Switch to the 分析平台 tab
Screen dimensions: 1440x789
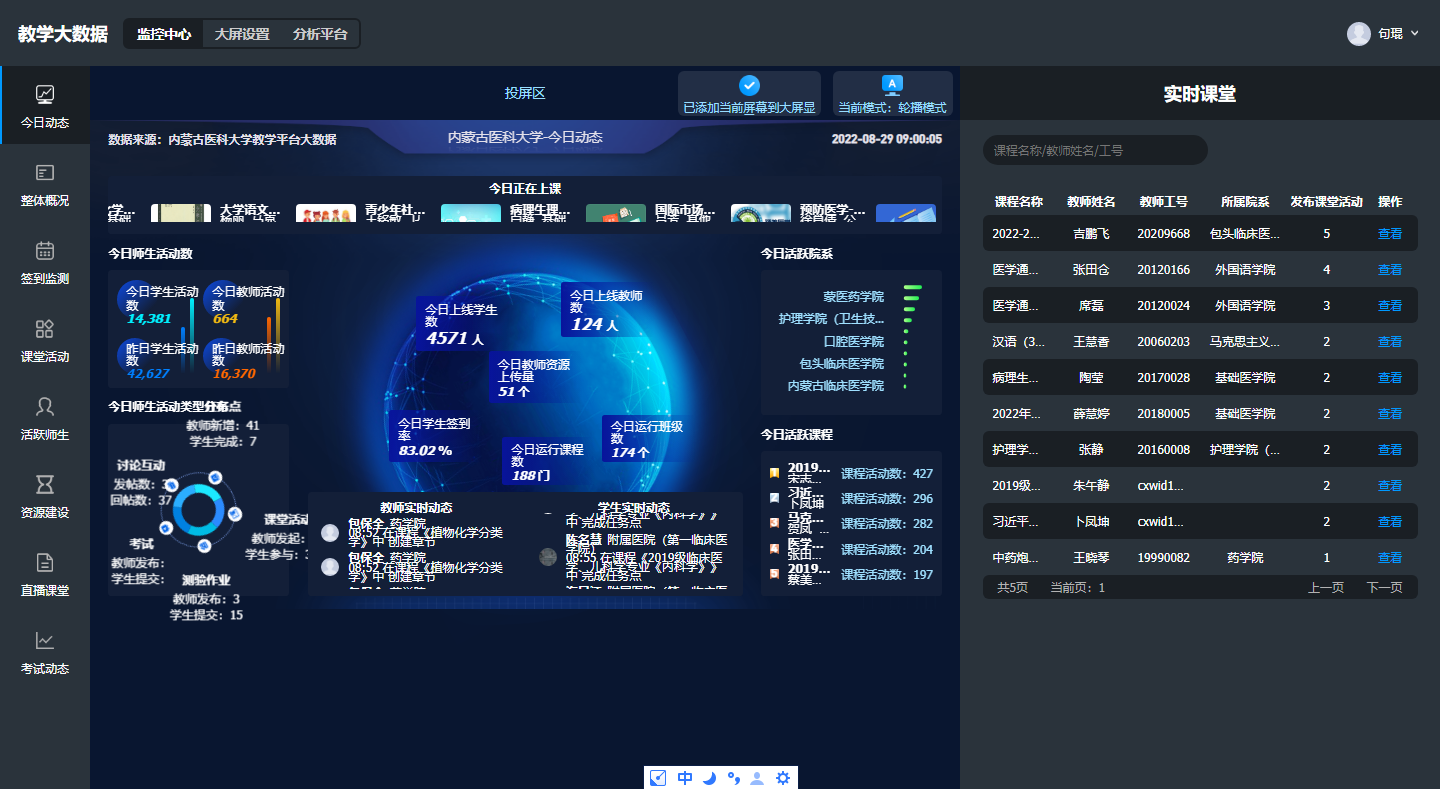click(x=320, y=34)
